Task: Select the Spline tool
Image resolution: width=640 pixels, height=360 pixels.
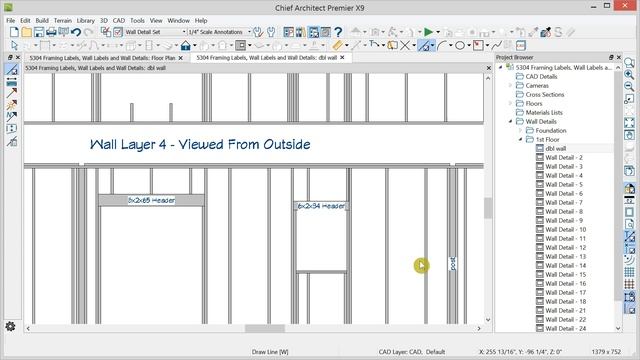Action: pos(496,45)
